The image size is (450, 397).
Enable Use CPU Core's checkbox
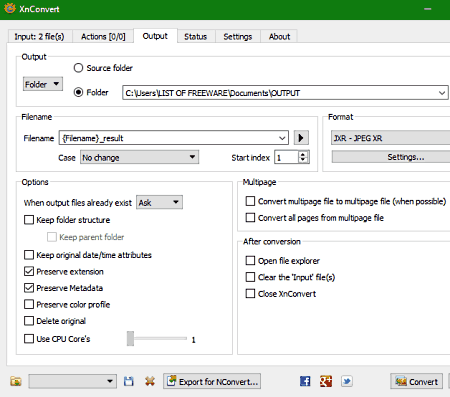29,339
